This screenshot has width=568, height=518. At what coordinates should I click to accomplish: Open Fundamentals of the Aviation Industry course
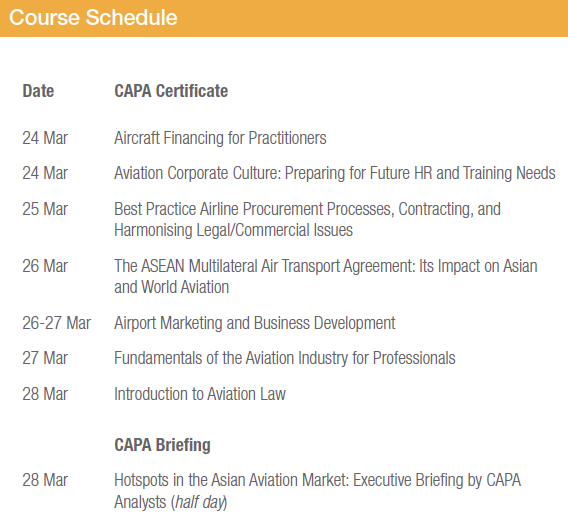click(285, 358)
